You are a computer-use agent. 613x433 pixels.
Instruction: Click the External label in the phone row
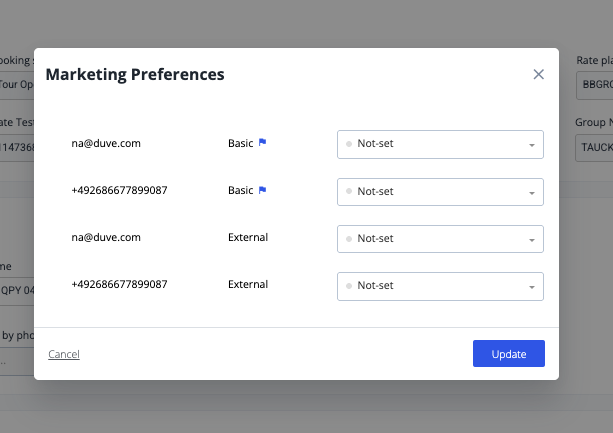248,284
